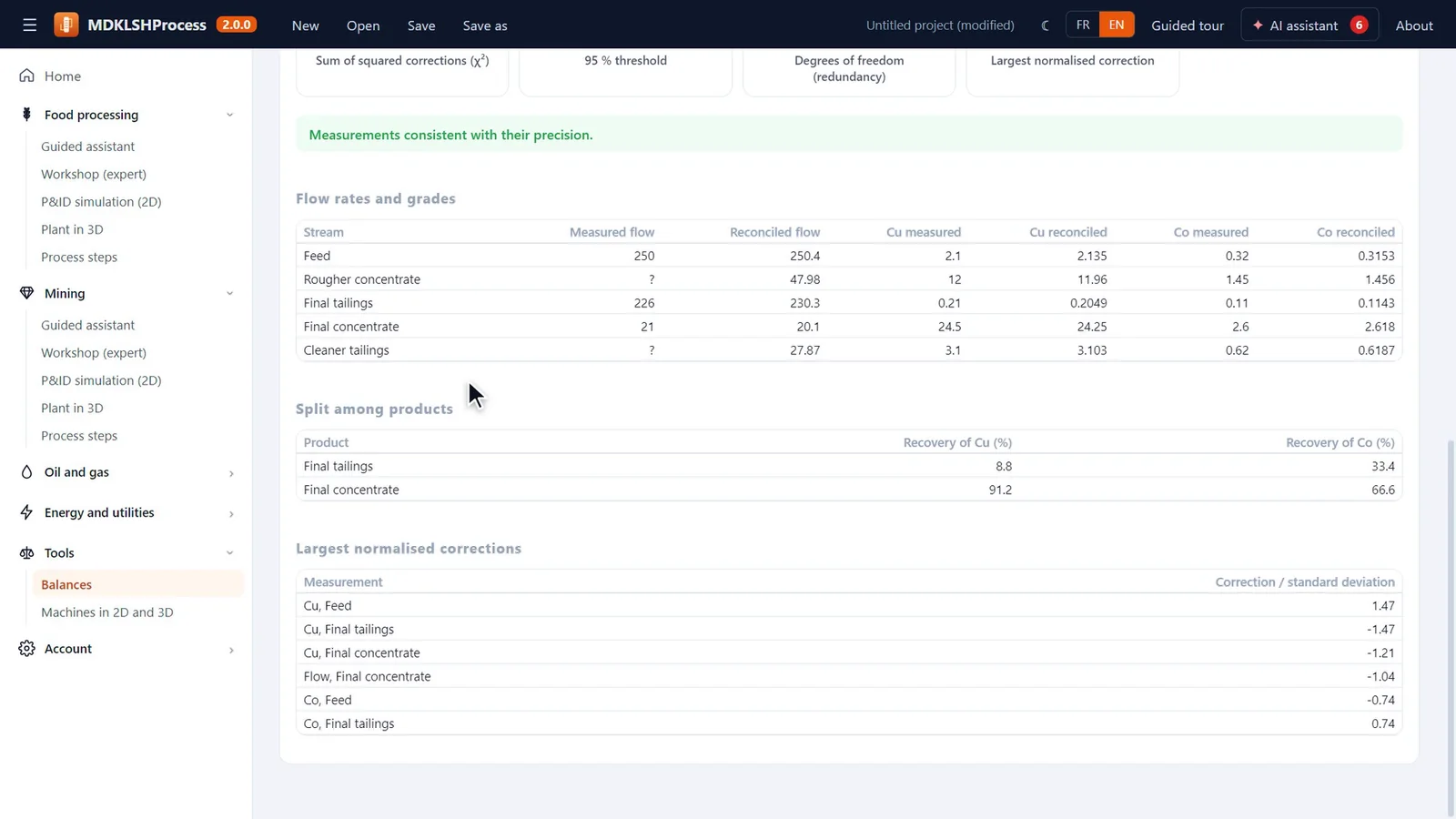Image resolution: width=1456 pixels, height=819 pixels.
Task: Click Save as in the top menu
Action: 485,25
